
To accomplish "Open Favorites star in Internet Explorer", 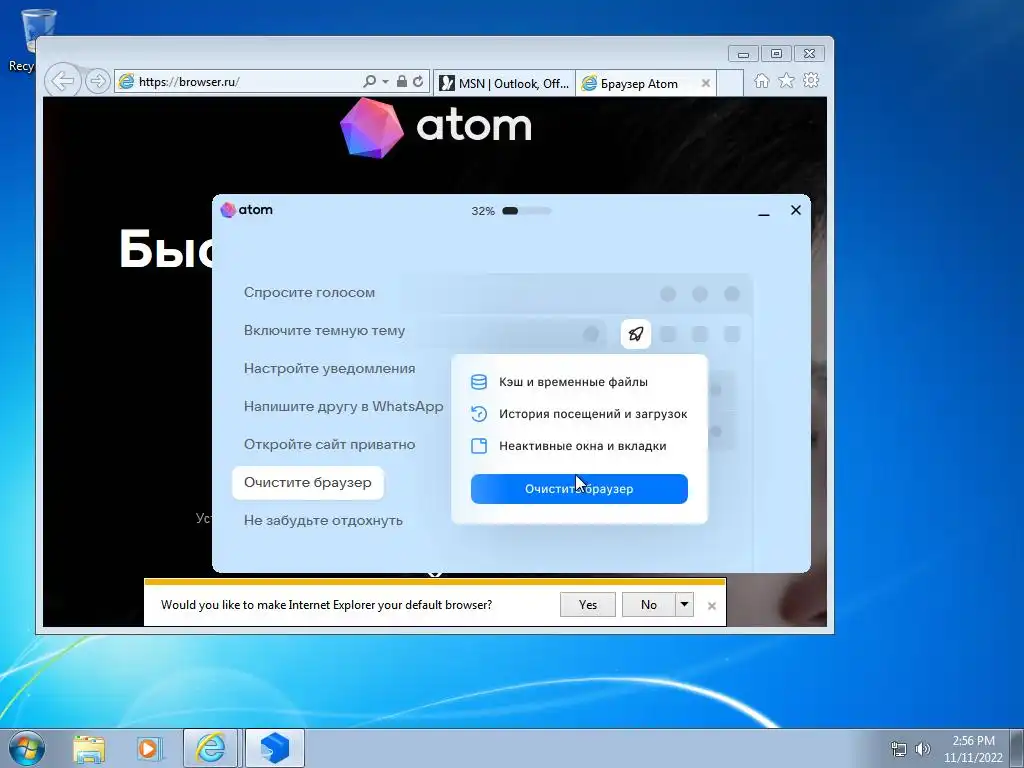I will pos(786,81).
